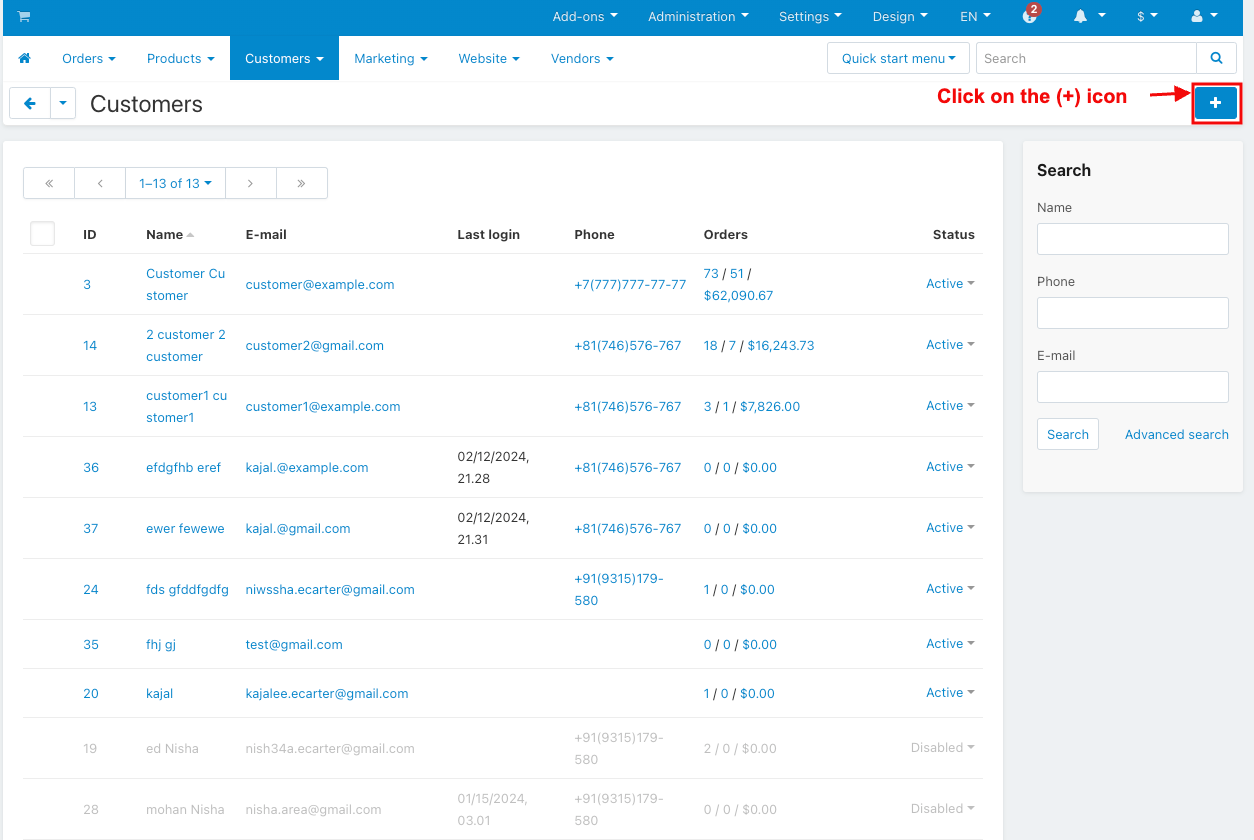Open the EN language dropdown
The height and width of the screenshot is (840, 1254).
coord(975,16)
